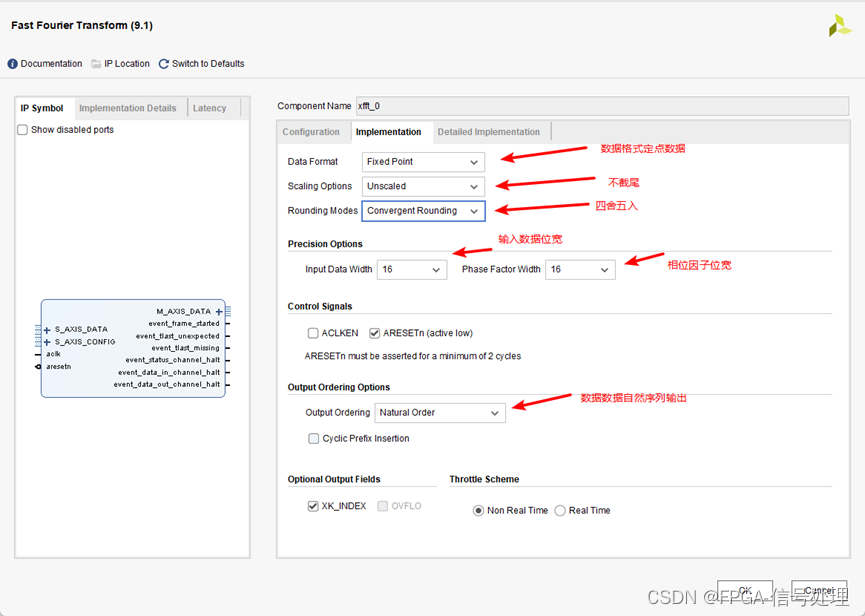Expand the M_AXIS_DATA port plus icon
Screen dimensions: 865x616
(219, 312)
